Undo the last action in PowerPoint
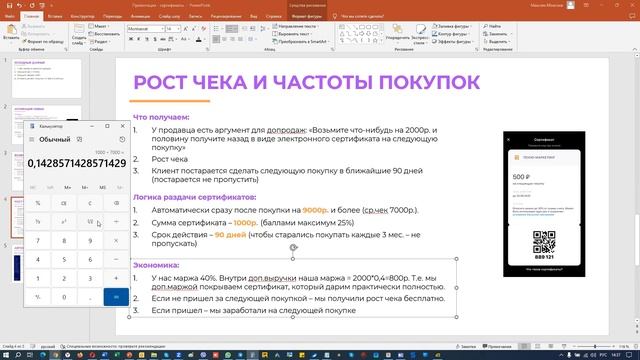Image resolution: width=640 pixels, height=360 pixels. coord(20,5)
